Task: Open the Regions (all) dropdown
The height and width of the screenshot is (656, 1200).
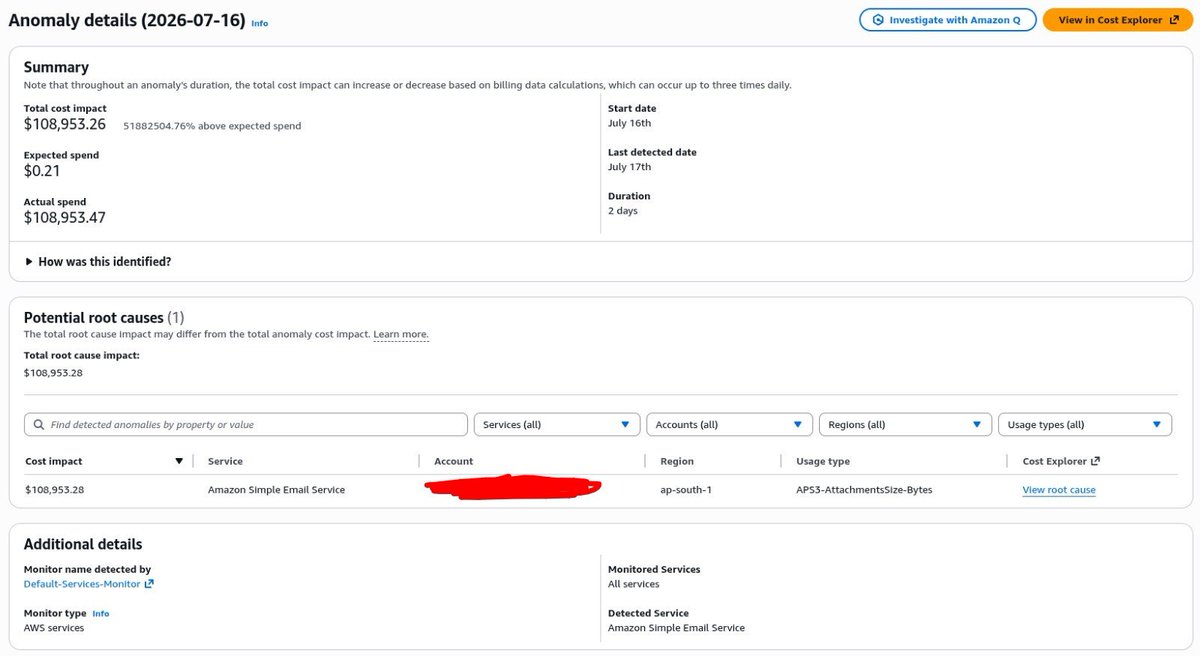Action: pos(905,424)
